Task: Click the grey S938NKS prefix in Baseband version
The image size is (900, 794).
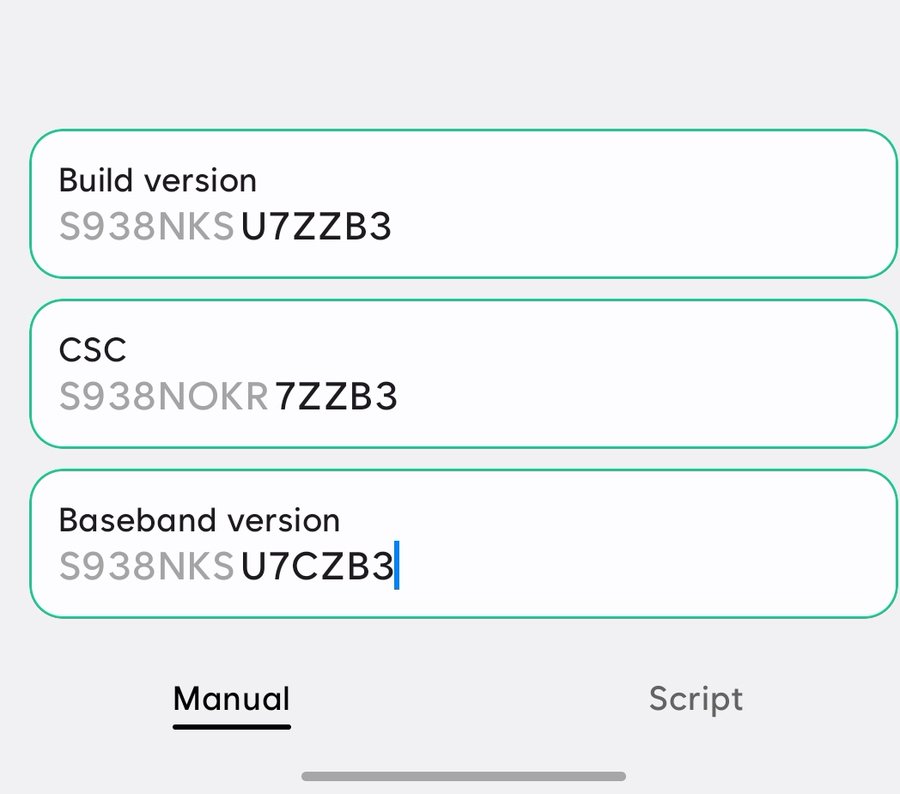Action: 146,568
